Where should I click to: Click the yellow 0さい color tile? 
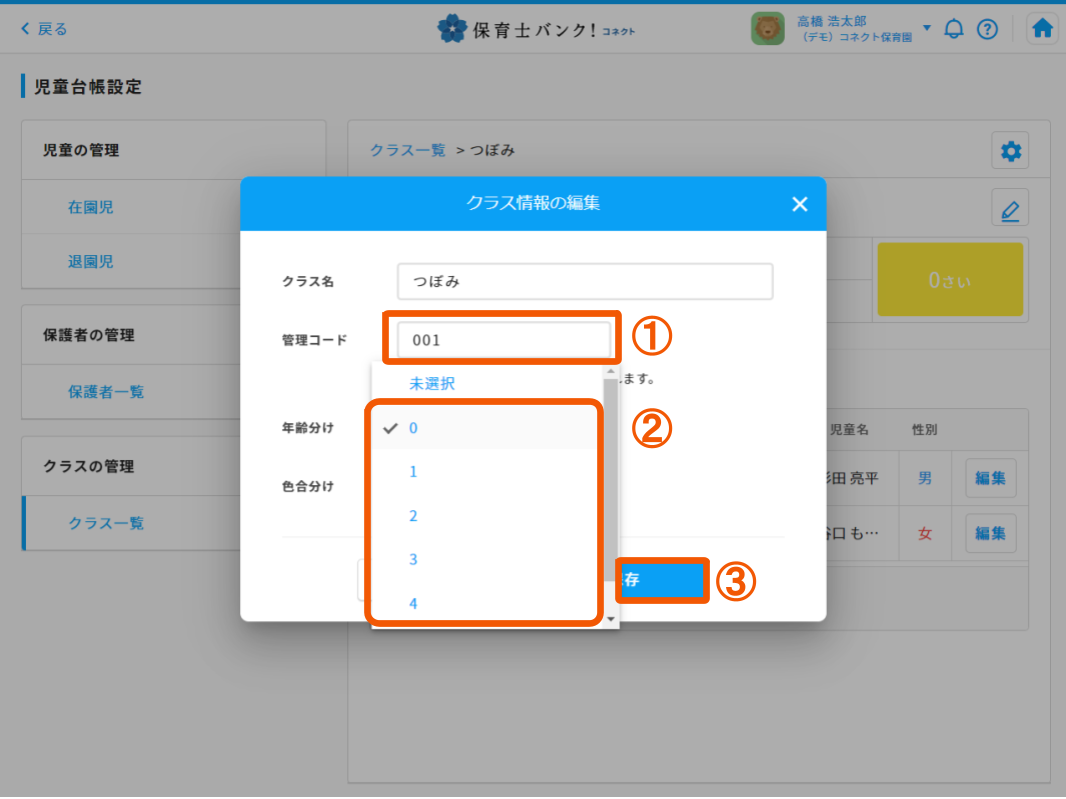pos(949,281)
